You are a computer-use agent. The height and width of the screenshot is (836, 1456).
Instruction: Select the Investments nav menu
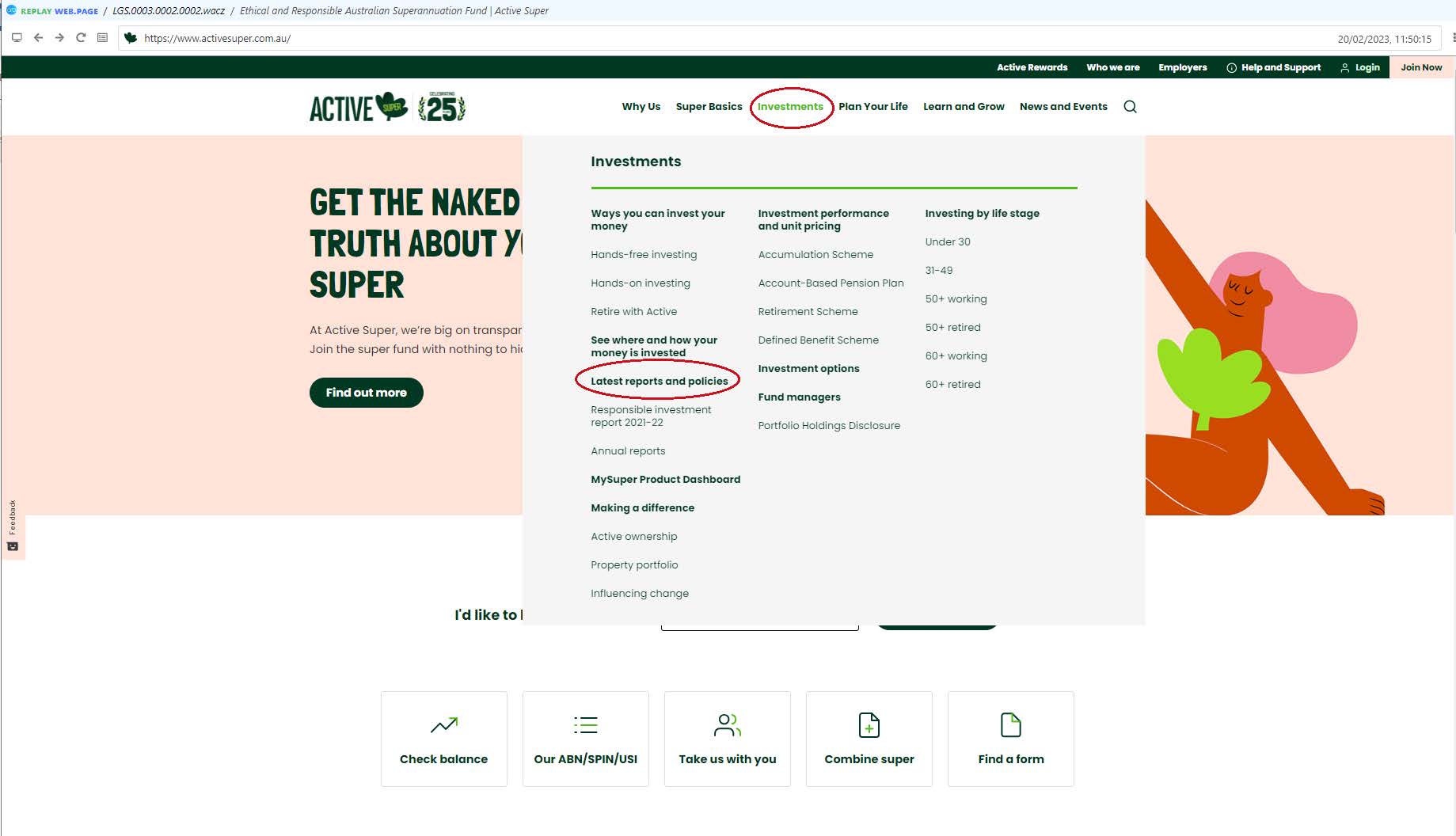click(790, 107)
